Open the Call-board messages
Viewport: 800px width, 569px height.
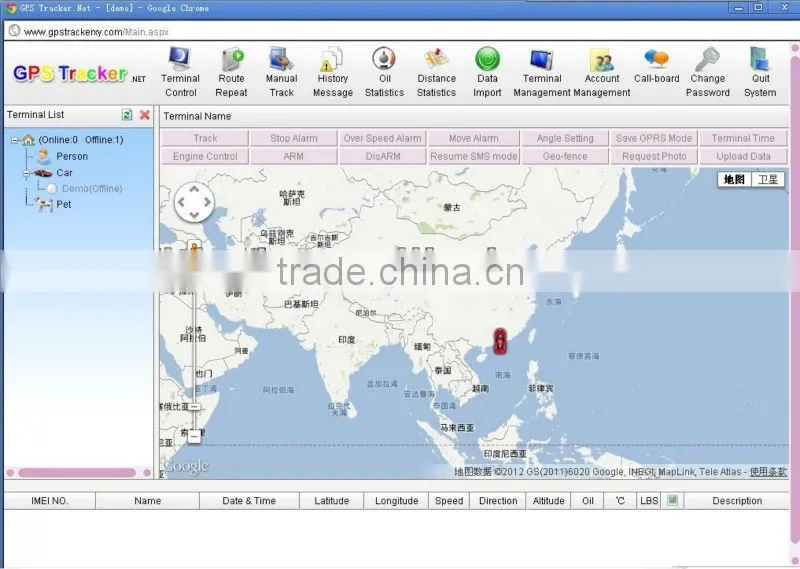[x=657, y=66]
